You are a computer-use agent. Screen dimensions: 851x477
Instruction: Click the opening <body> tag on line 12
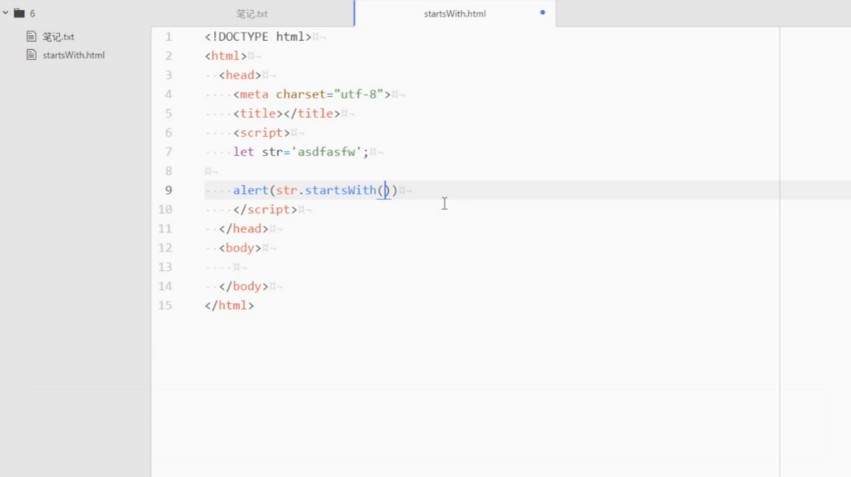click(240, 248)
